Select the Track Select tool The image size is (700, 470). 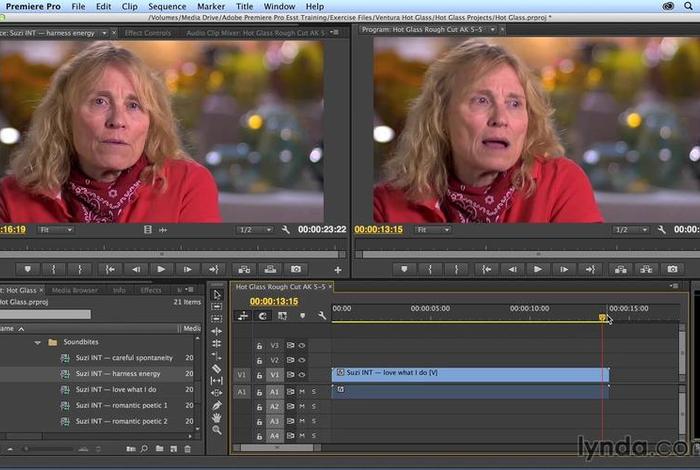[x=217, y=307]
